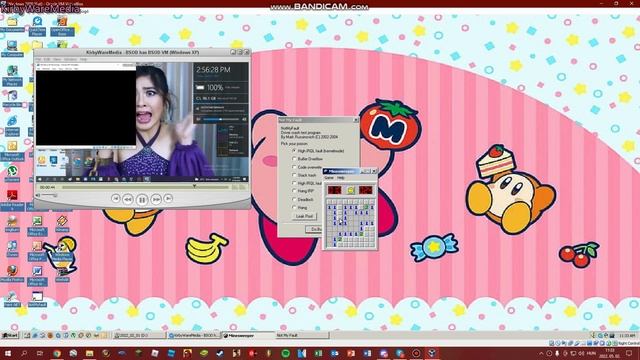Open the Windows 10 Start menu

click(x=8, y=353)
